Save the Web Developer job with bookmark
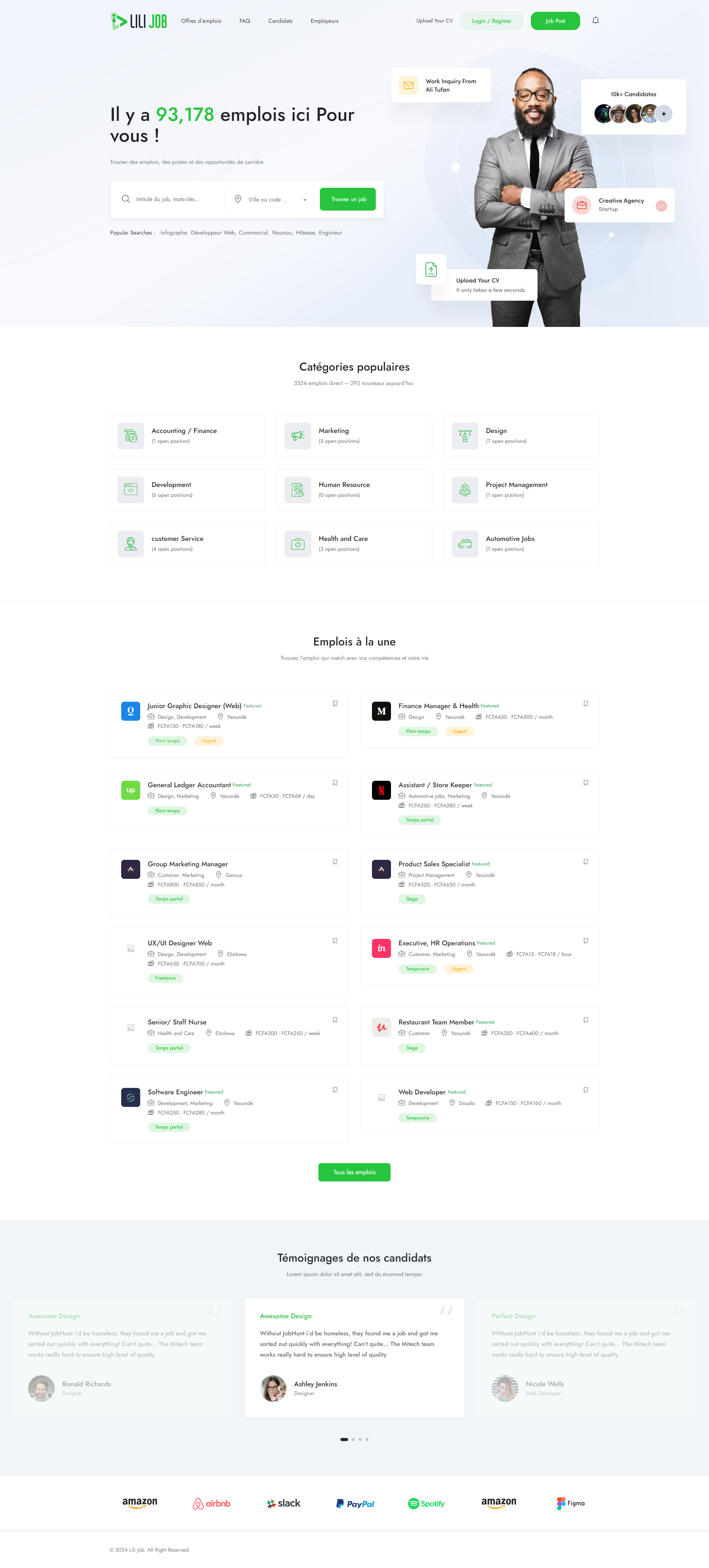The image size is (709, 1568). (x=586, y=1089)
